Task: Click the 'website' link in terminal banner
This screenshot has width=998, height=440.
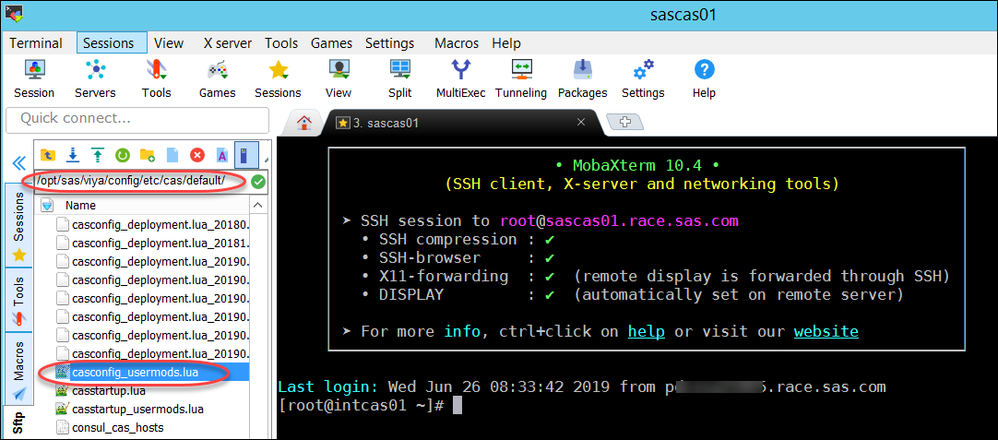Action: pyautogui.click(x=826, y=332)
